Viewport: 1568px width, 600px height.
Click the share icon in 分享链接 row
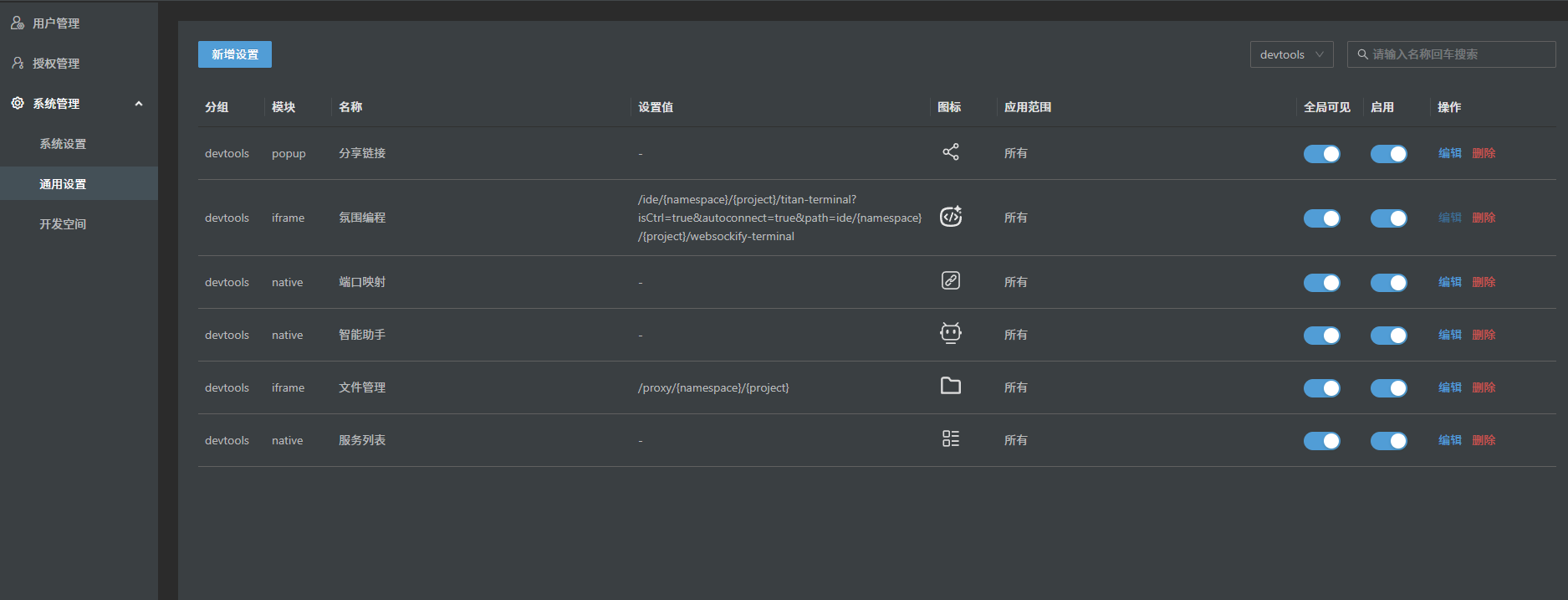click(x=951, y=152)
